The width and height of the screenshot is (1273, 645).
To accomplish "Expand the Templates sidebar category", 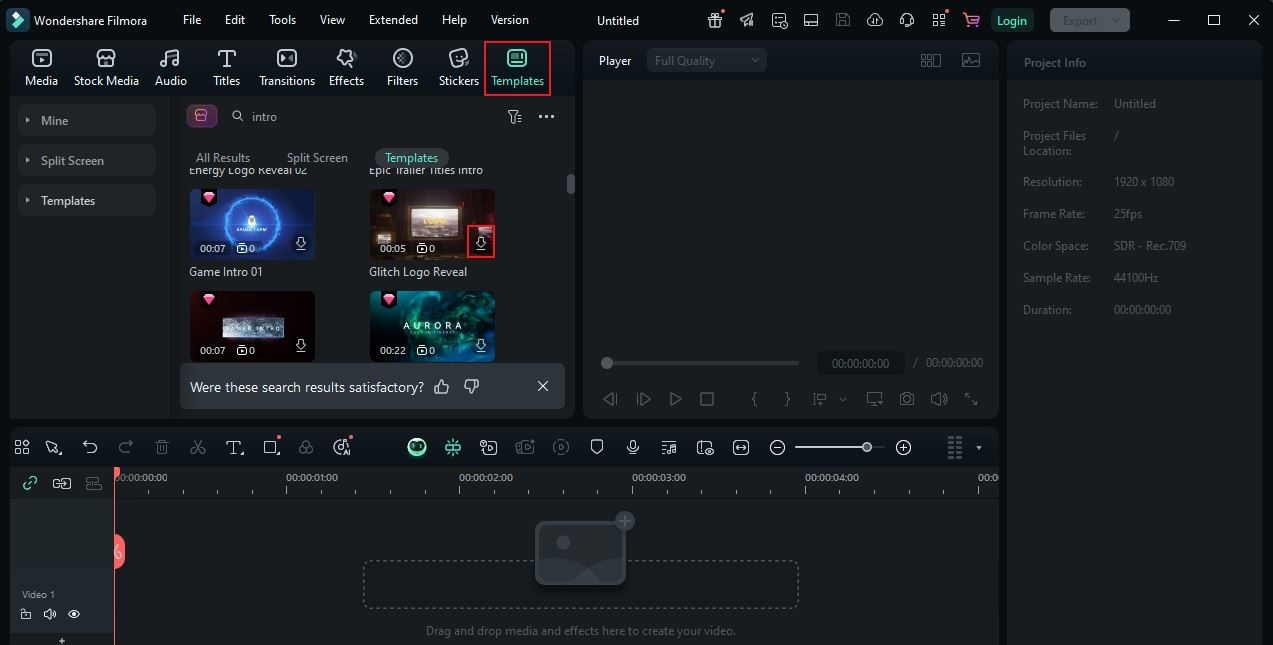I will tap(87, 200).
